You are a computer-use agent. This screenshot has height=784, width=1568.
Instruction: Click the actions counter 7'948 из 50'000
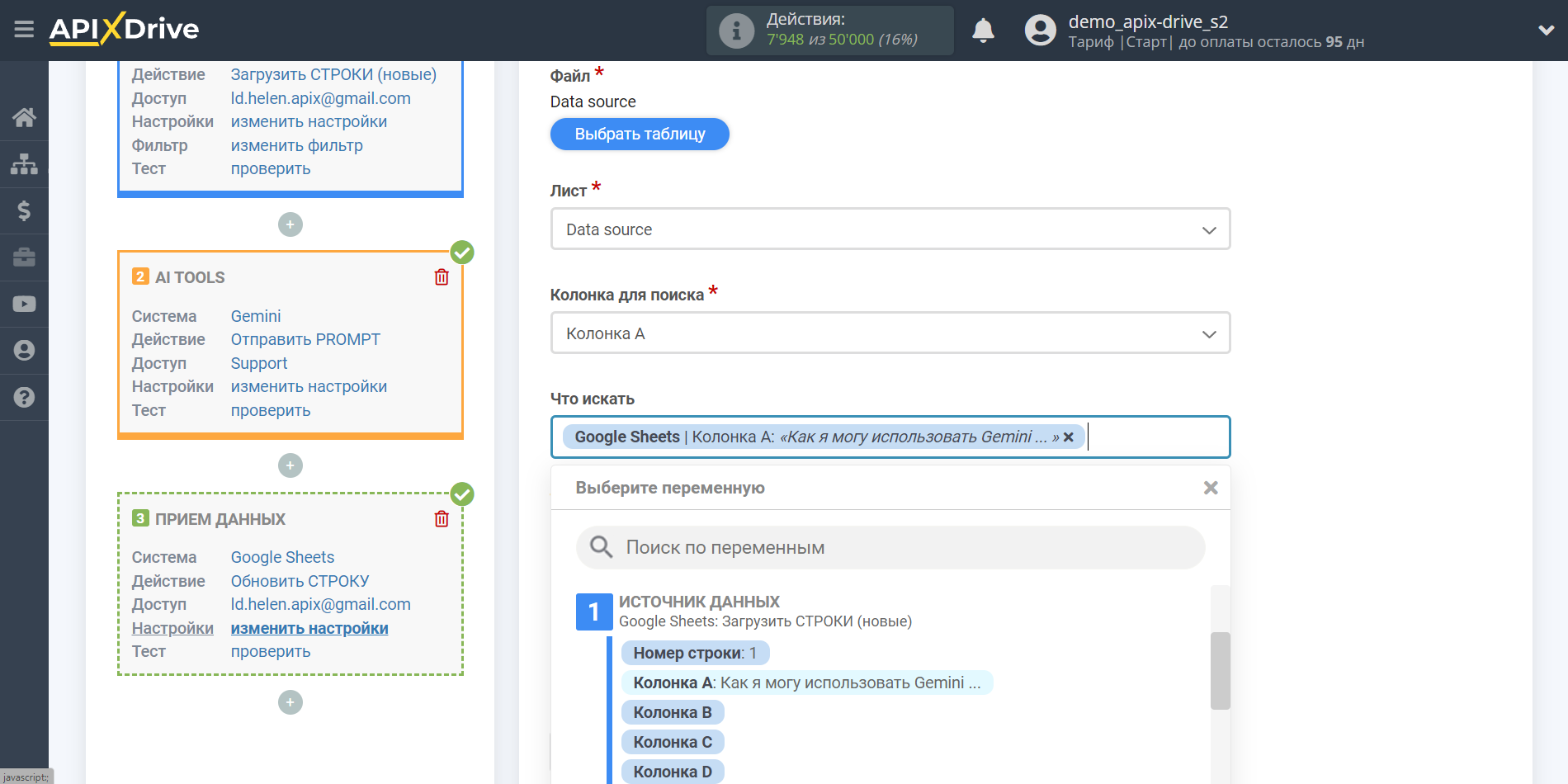[x=842, y=40]
